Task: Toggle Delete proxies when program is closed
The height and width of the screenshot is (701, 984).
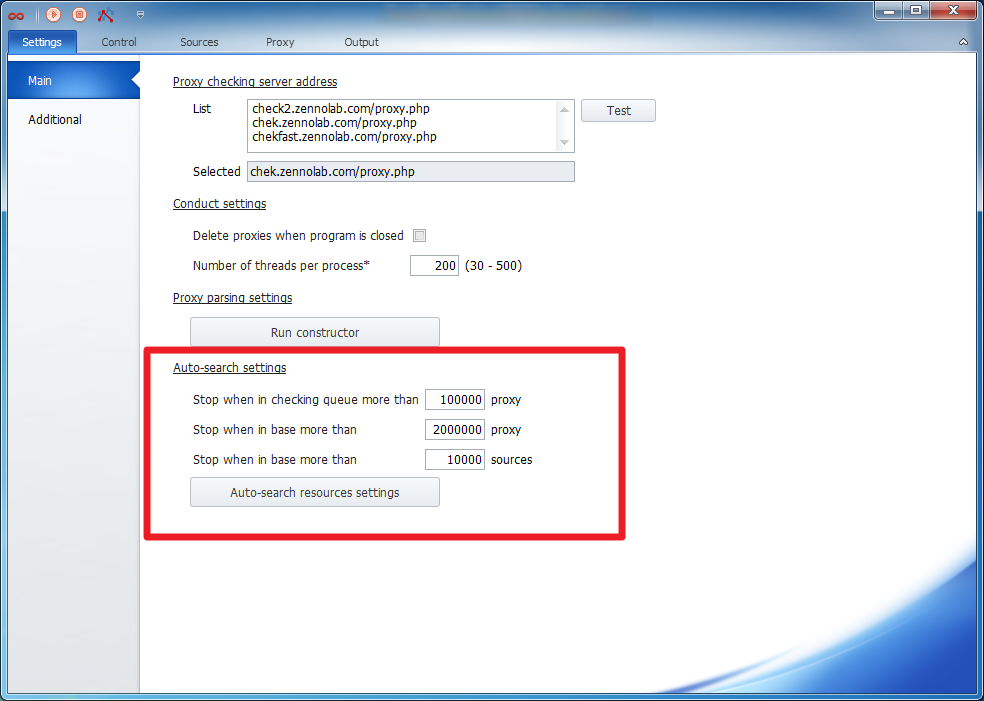Action: 419,236
